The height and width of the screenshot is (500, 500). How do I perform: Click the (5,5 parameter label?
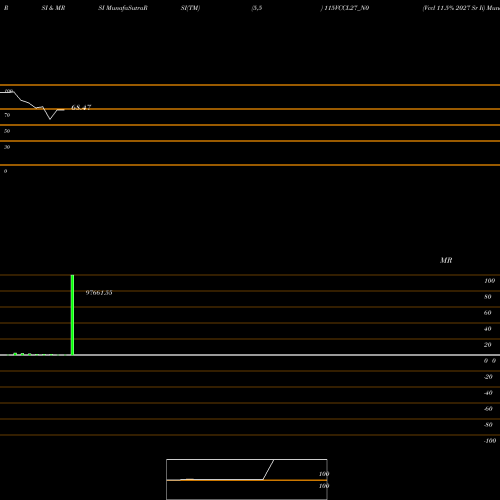tap(257, 8)
